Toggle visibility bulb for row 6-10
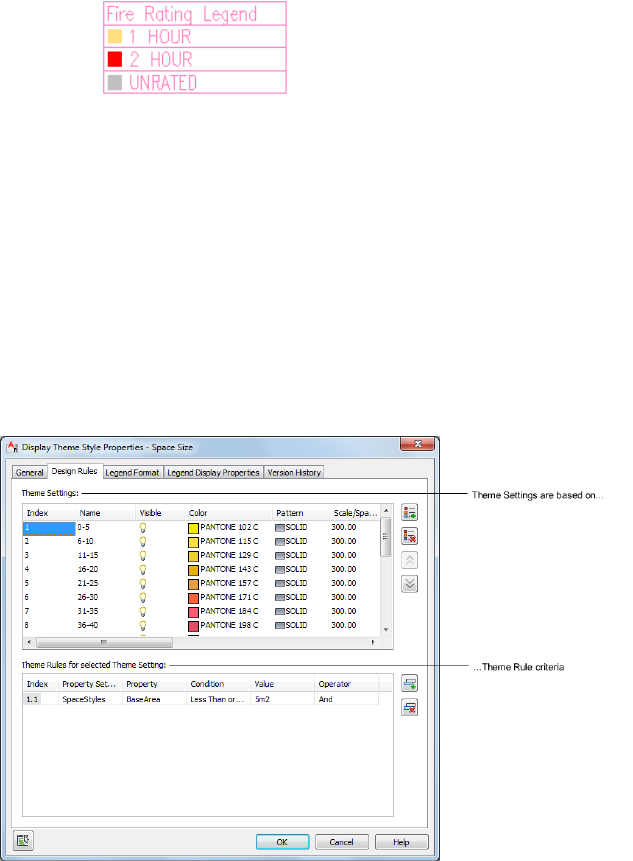Image resolution: width=633 pixels, height=861 pixels. click(x=143, y=541)
